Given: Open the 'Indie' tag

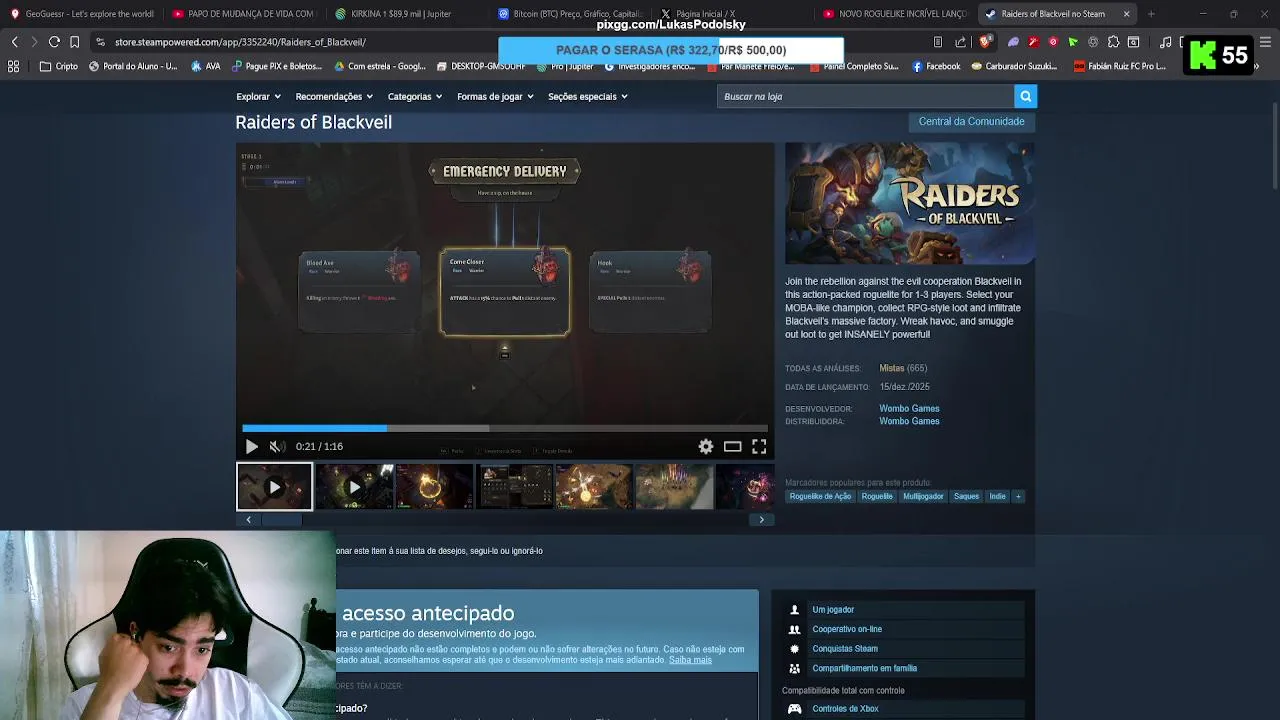Looking at the screenshot, I should (x=997, y=496).
